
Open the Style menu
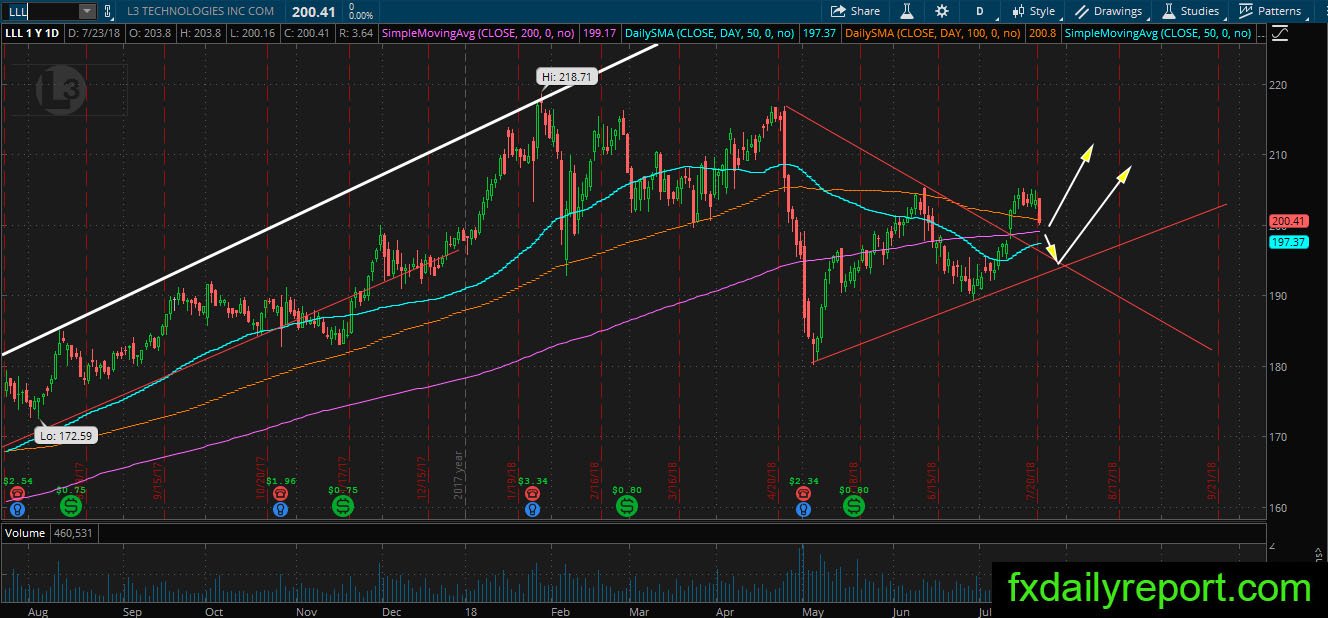(x=1034, y=11)
